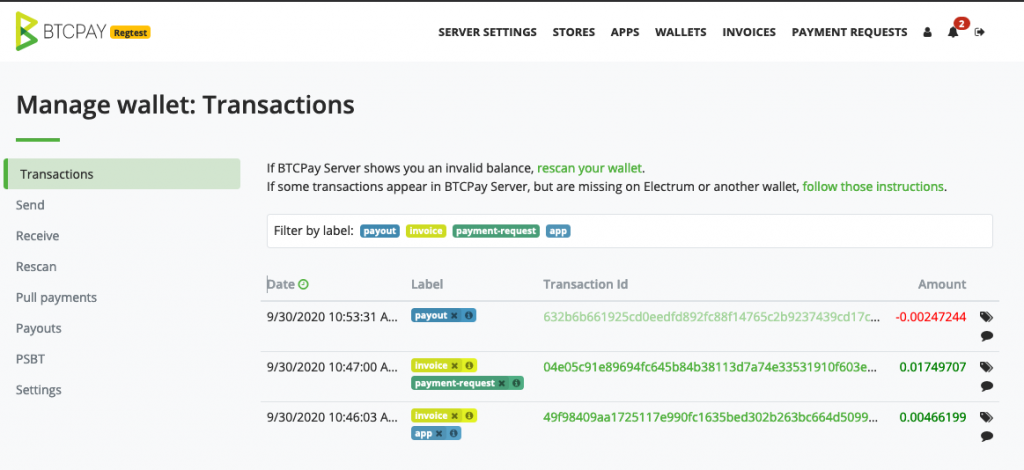Image resolution: width=1024 pixels, height=470 pixels.
Task: Follow the rescan your wallet link
Action: point(589,168)
